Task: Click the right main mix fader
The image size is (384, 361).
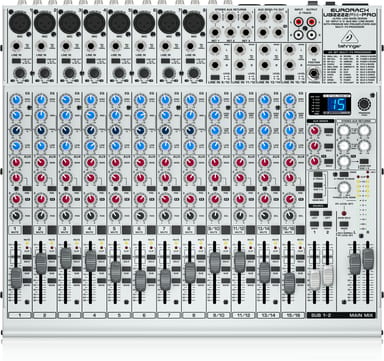Action: click(x=368, y=259)
